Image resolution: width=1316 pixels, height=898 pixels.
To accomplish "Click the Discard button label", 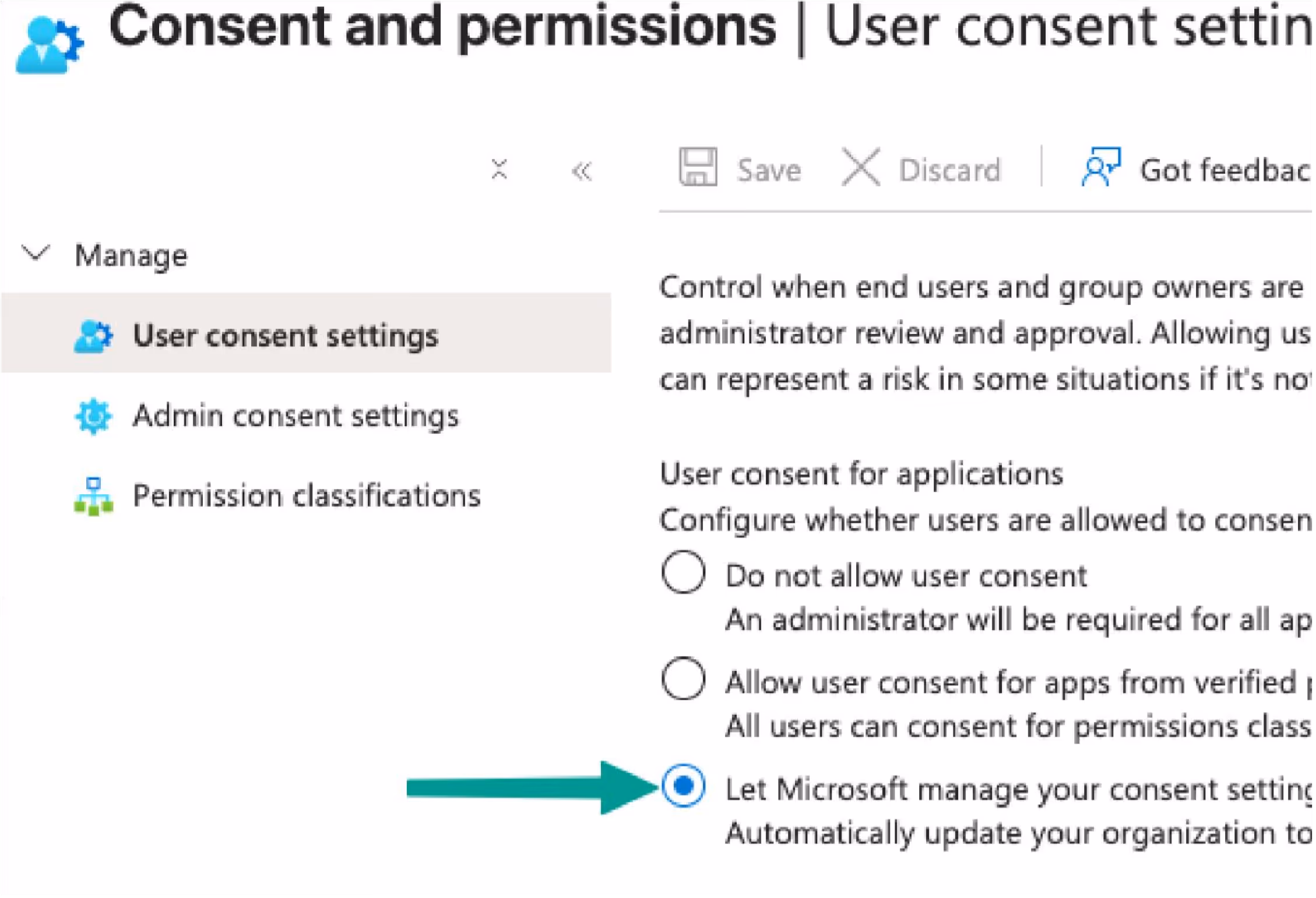I will point(949,170).
